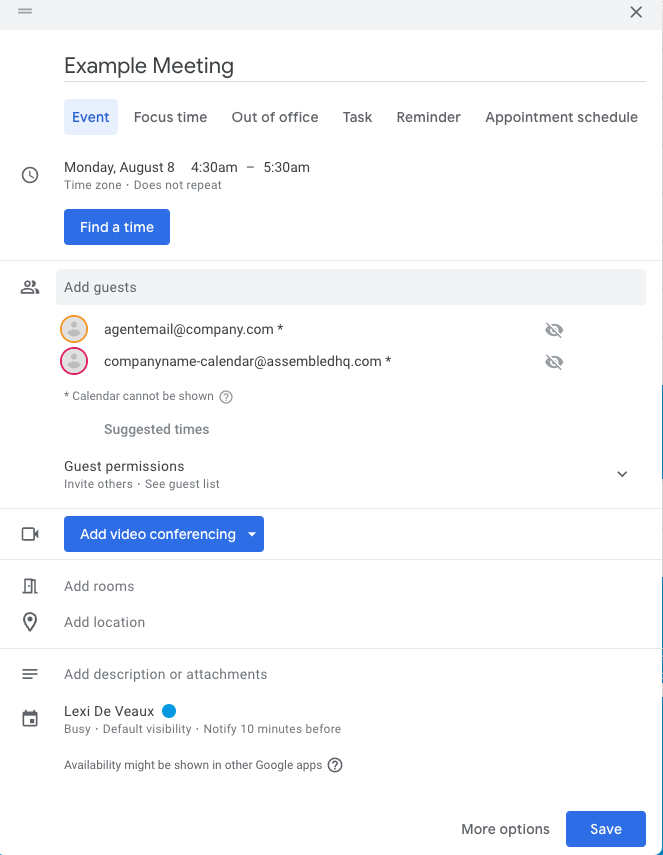Screen dimensions: 663x855
Task: Open the Add video conferencing dropdown arrow
Action: (252, 534)
